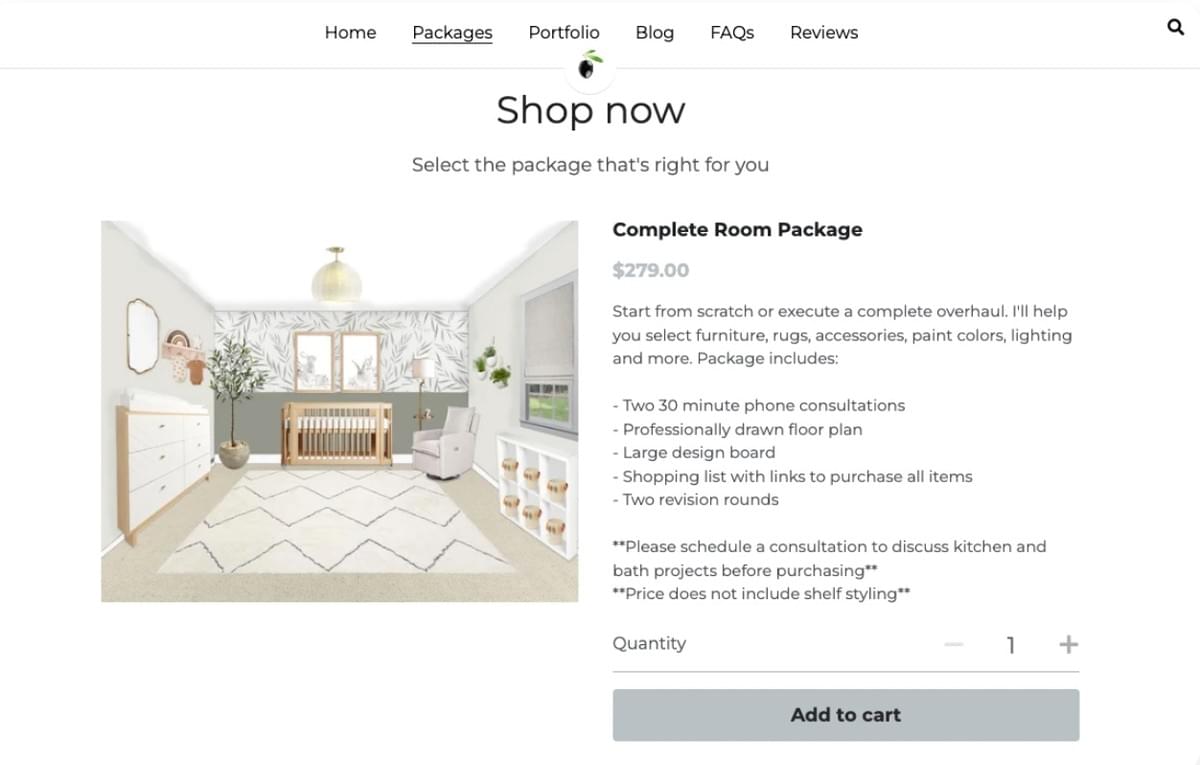Click the 'Select the package' subtitle
The height and width of the screenshot is (765, 1200).
(x=590, y=164)
